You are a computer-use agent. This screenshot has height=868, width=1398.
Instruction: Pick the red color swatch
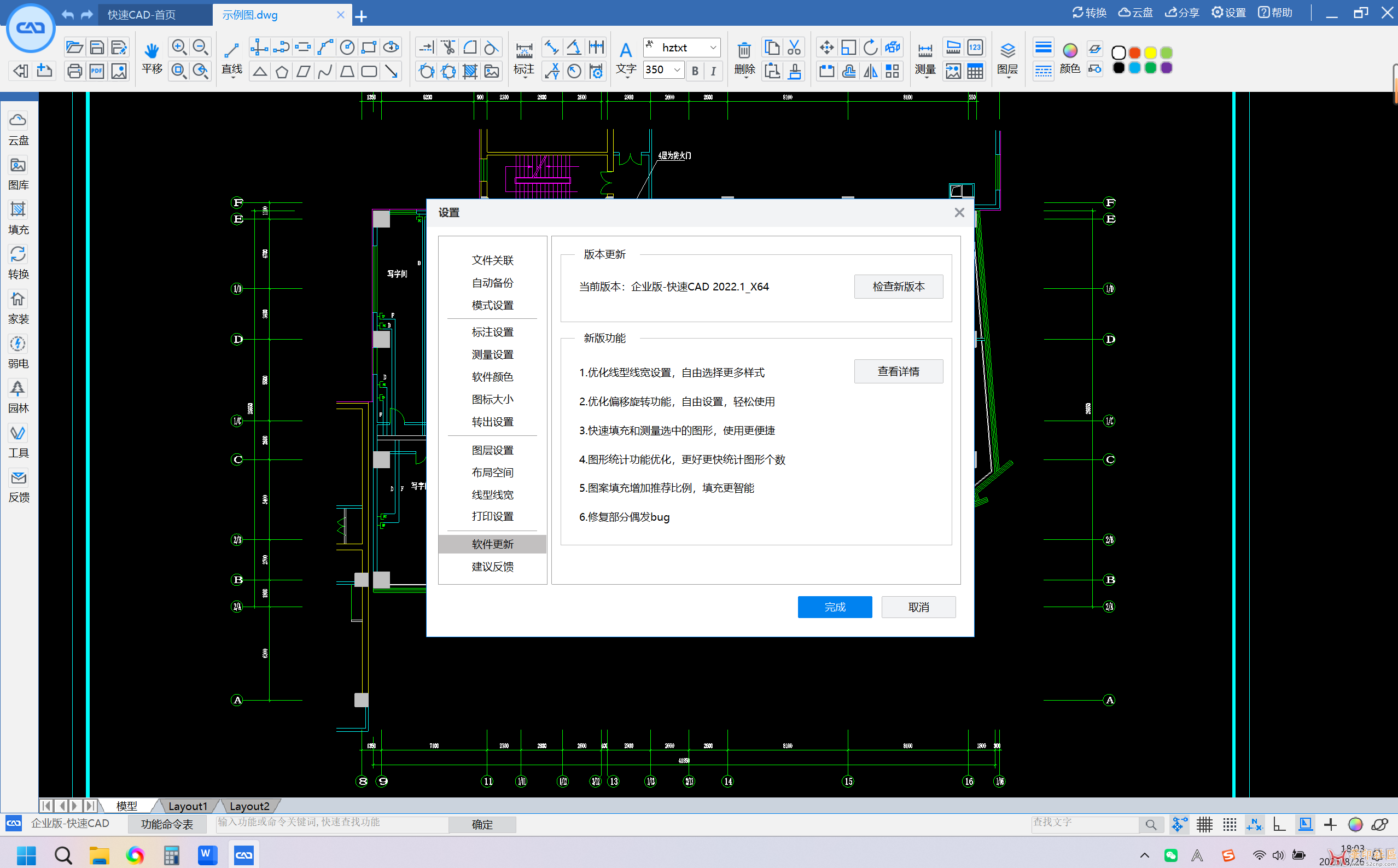pos(1134,53)
